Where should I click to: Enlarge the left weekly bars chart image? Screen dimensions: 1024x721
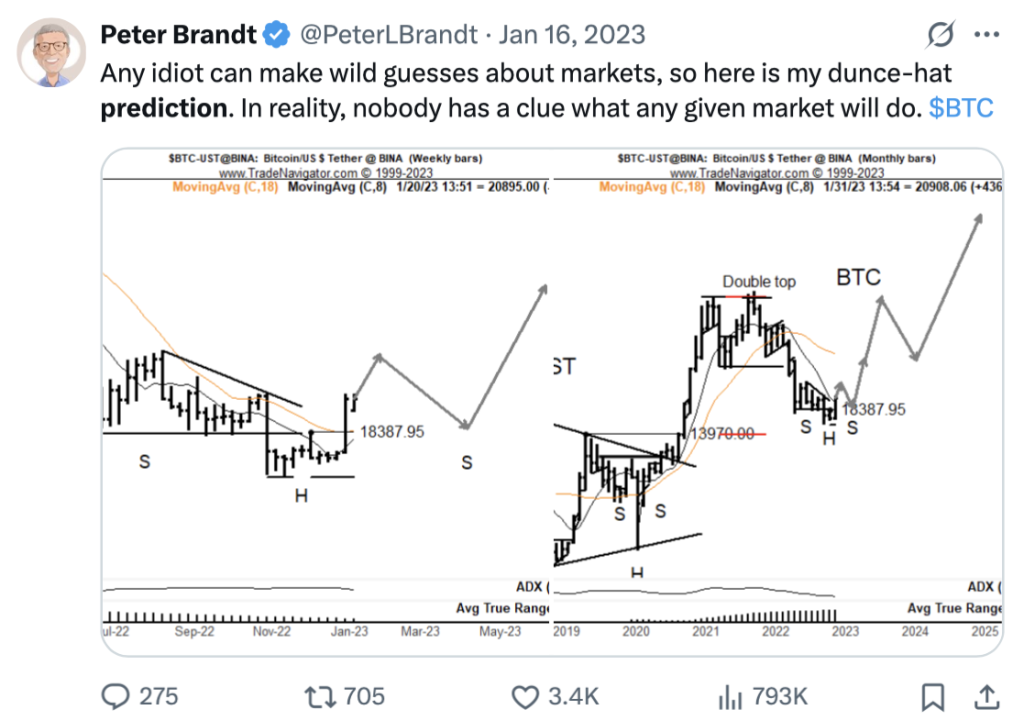[x=327, y=400]
